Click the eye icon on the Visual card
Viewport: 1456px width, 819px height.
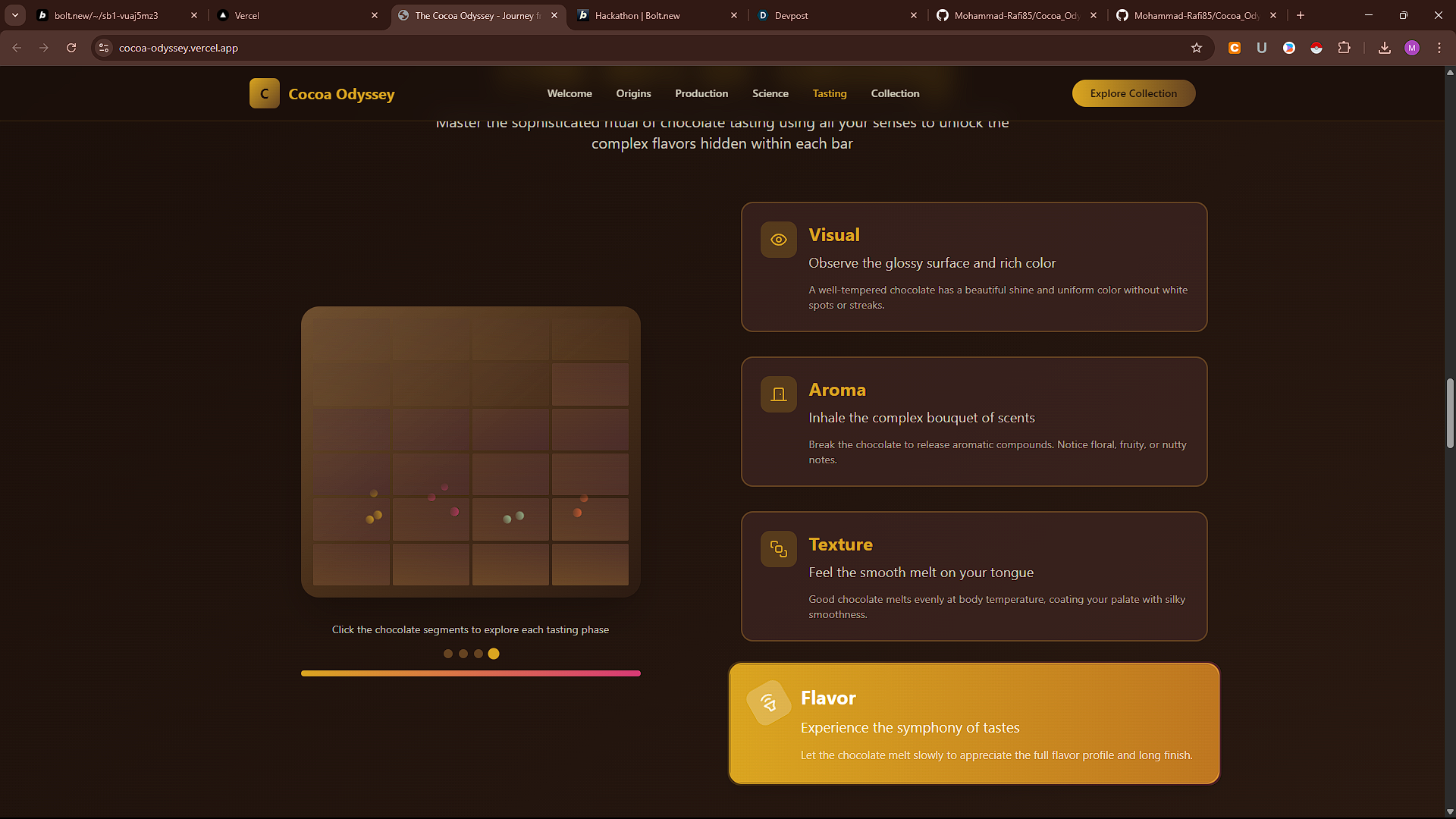click(778, 239)
